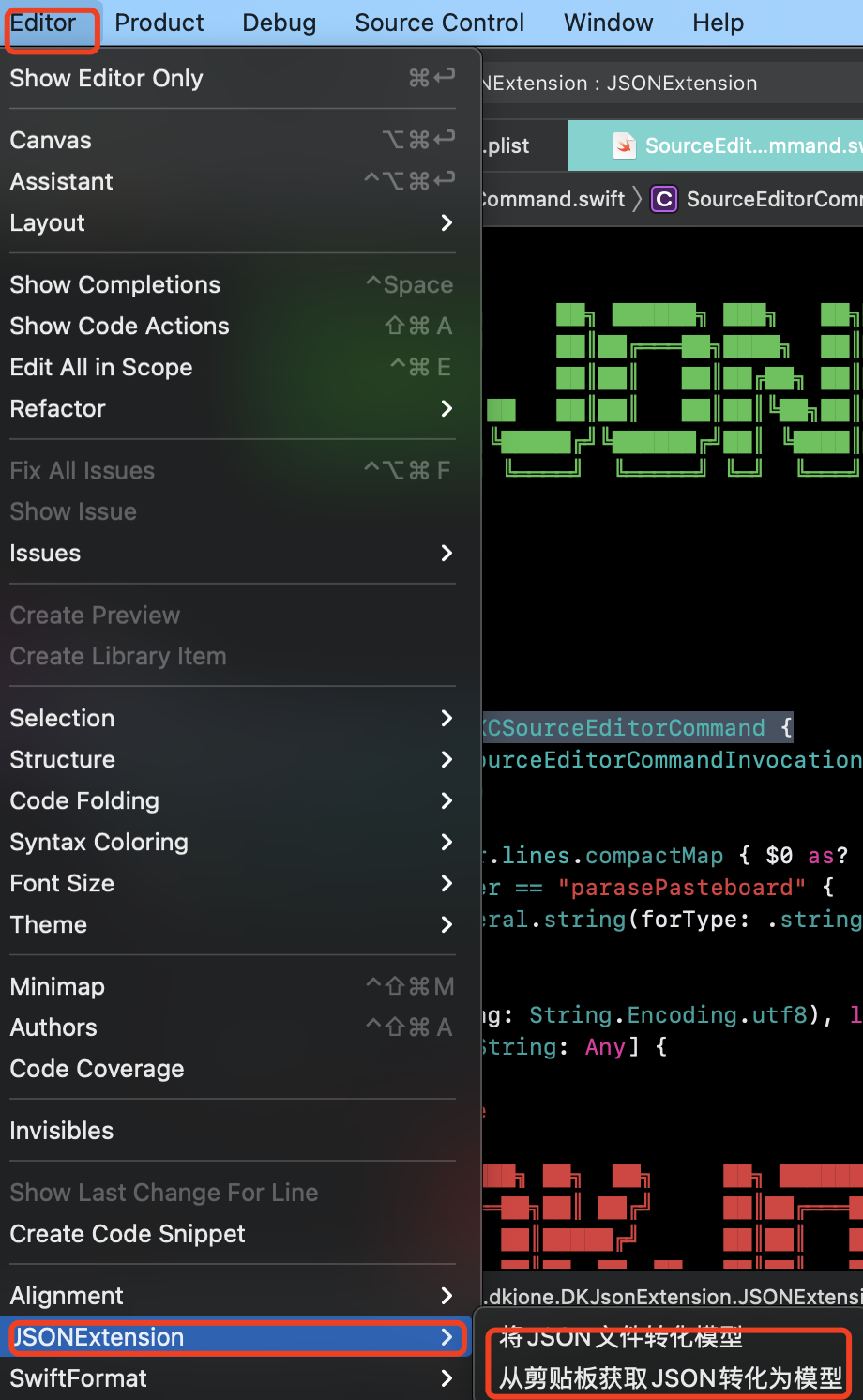Expand the Syntax Coloring submenu
863x1400 pixels.
click(233, 842)
